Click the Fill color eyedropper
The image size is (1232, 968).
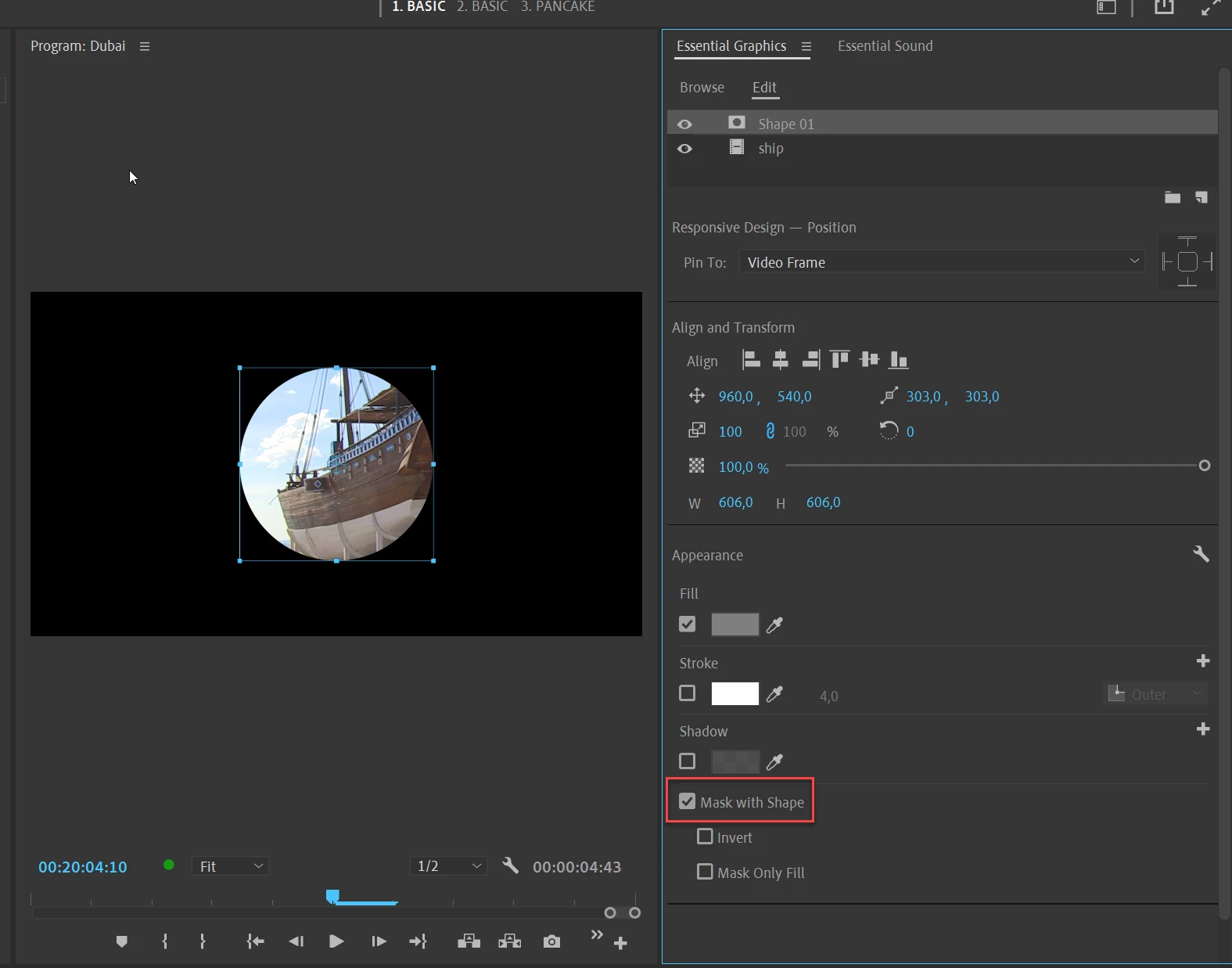tap(774, 624)
